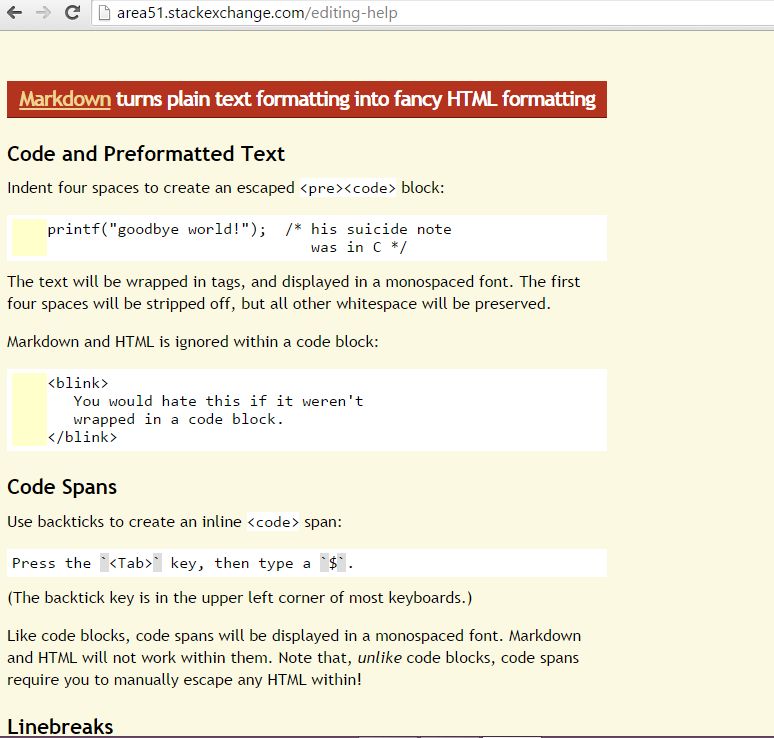Click the italic word "unlike"

[x=380, y=658]
